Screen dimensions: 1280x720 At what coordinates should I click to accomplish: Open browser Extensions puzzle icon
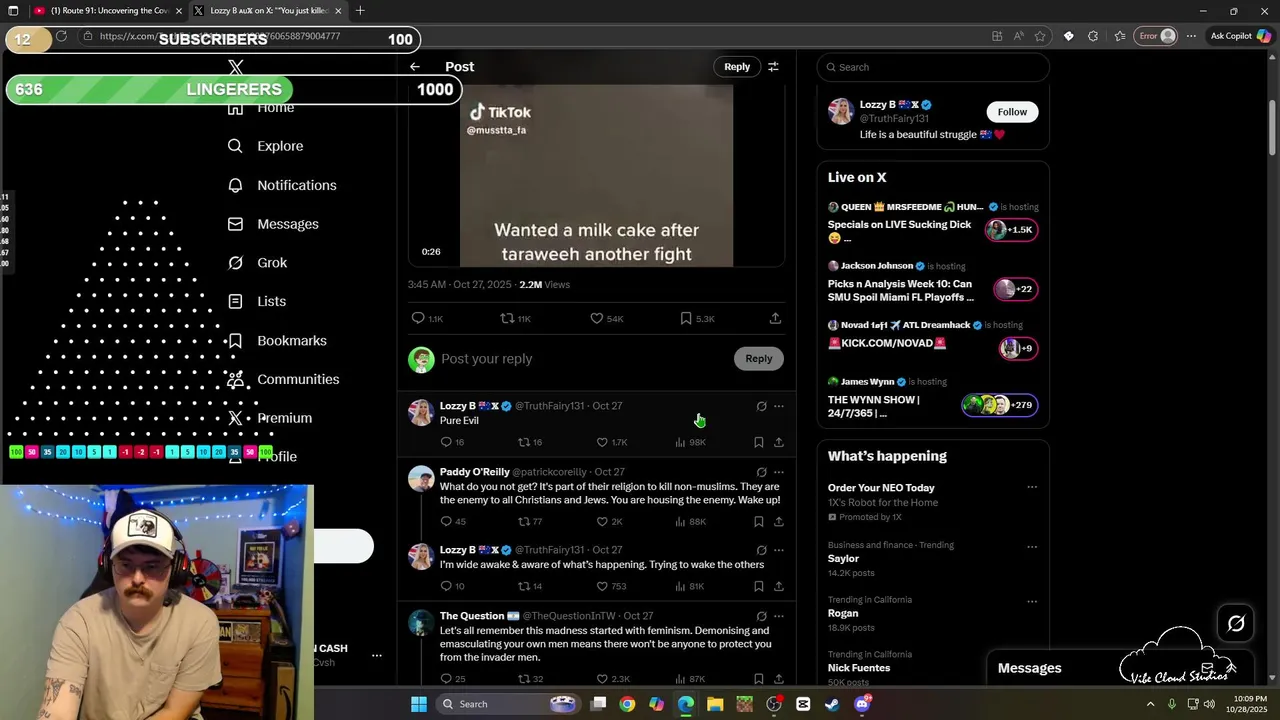1093,36
